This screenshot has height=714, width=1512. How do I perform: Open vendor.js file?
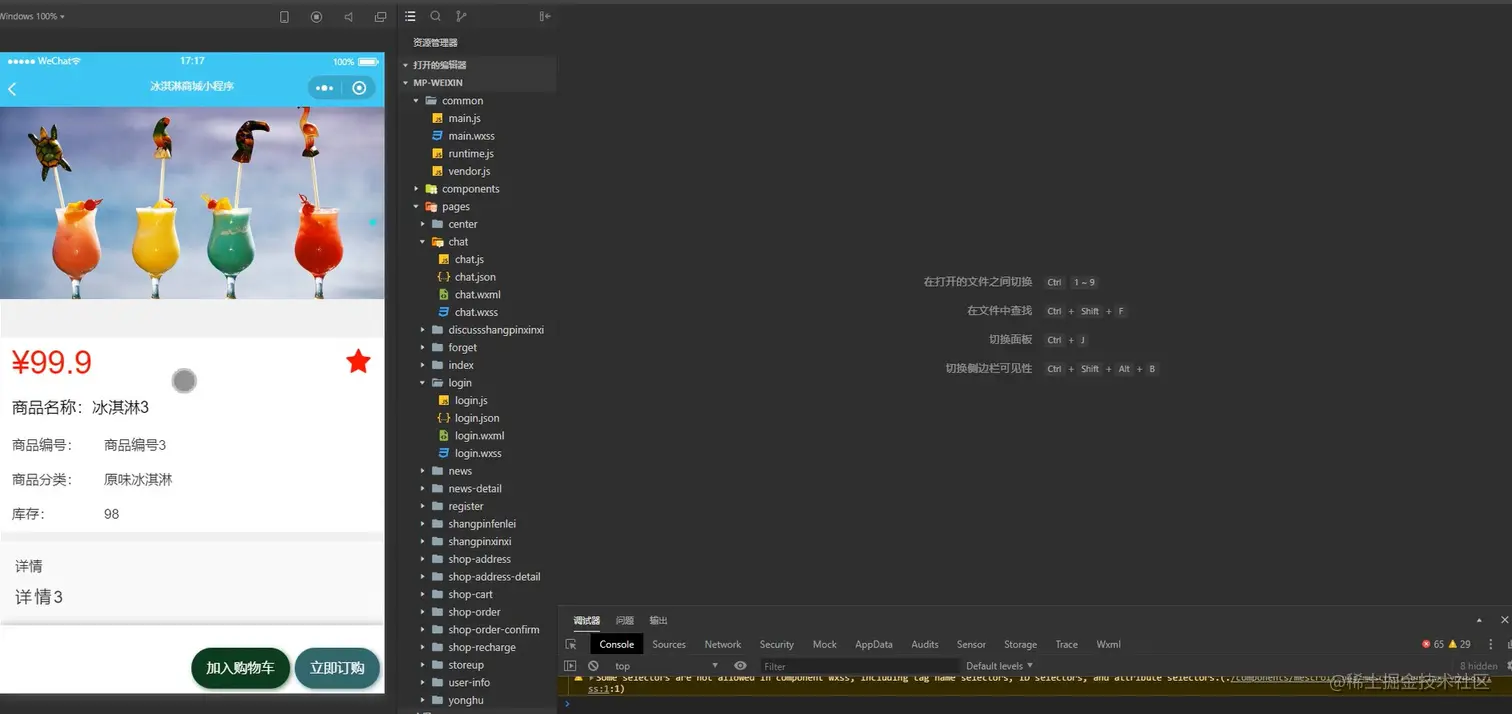coord(469,171)
